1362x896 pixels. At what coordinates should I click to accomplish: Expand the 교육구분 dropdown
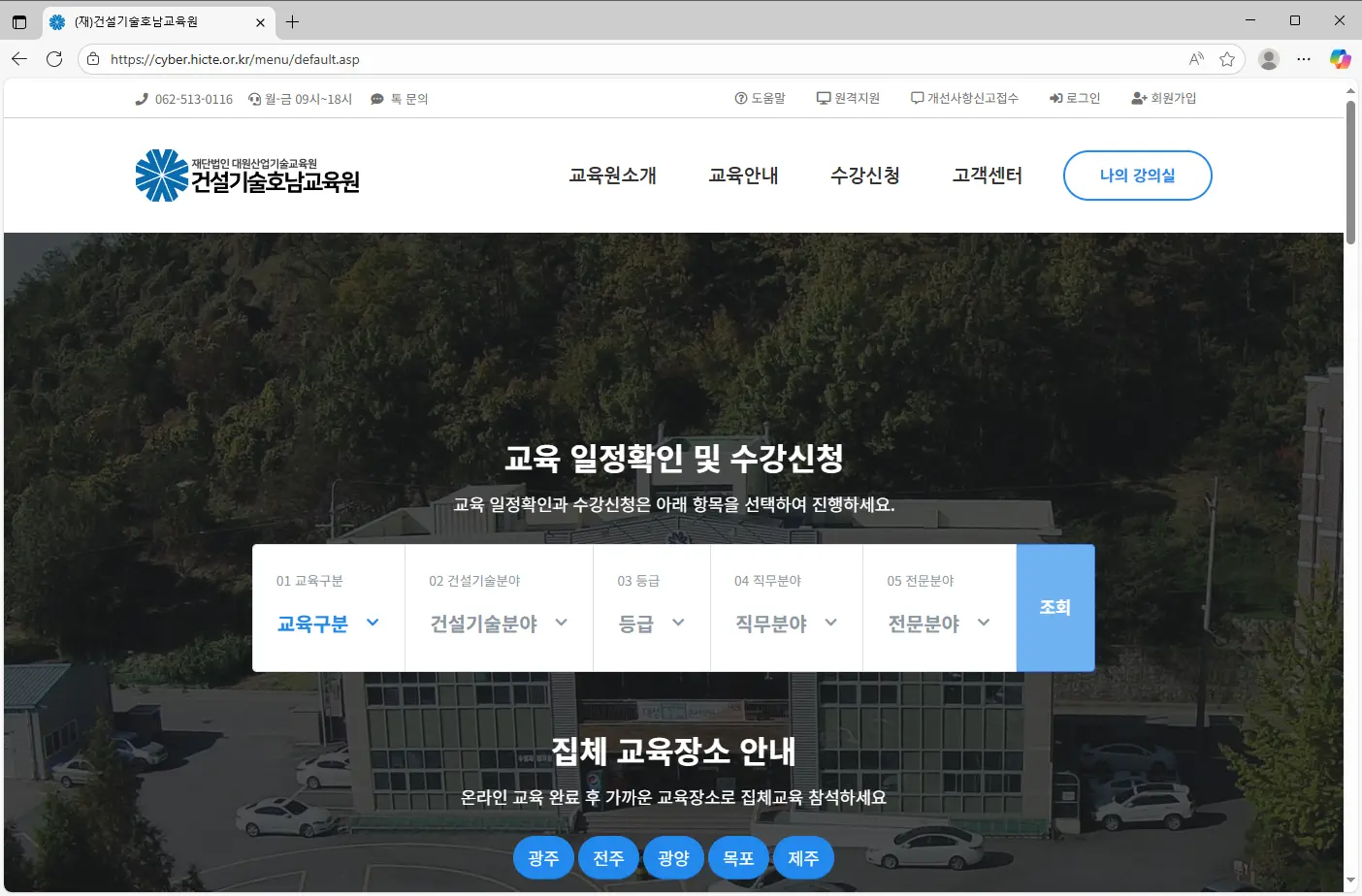point(328,624)
